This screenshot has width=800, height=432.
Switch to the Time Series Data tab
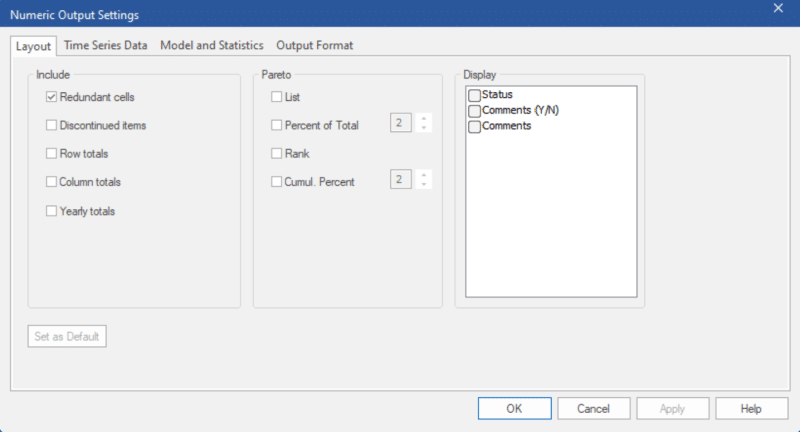coord(107,45)
